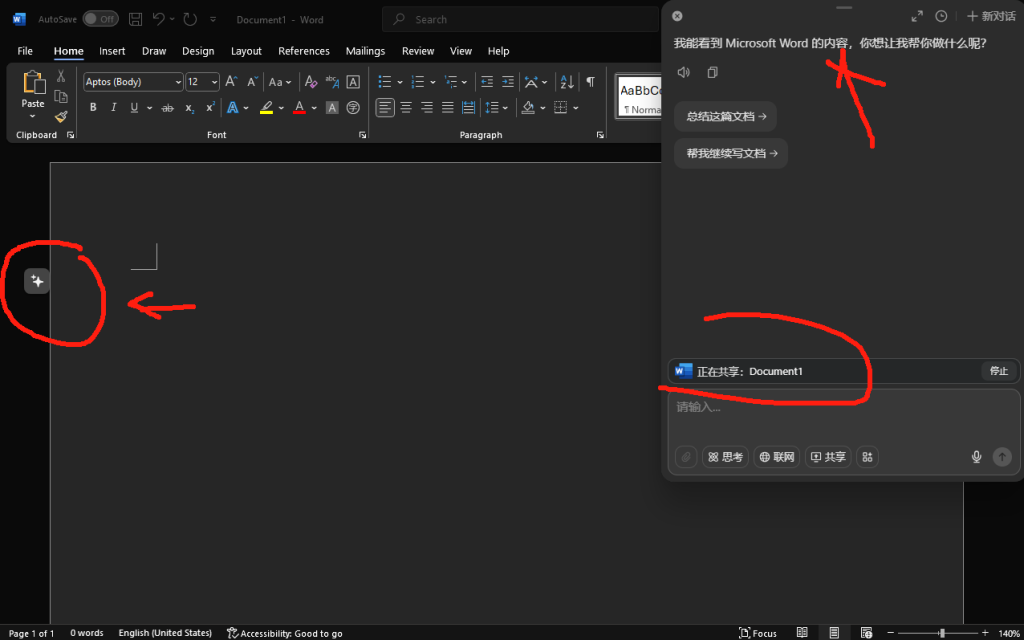Image resolution: width=1024 pixels, height=640 pixels.
Task: Save the document with the floppy icon
Action: coord(135,20)
